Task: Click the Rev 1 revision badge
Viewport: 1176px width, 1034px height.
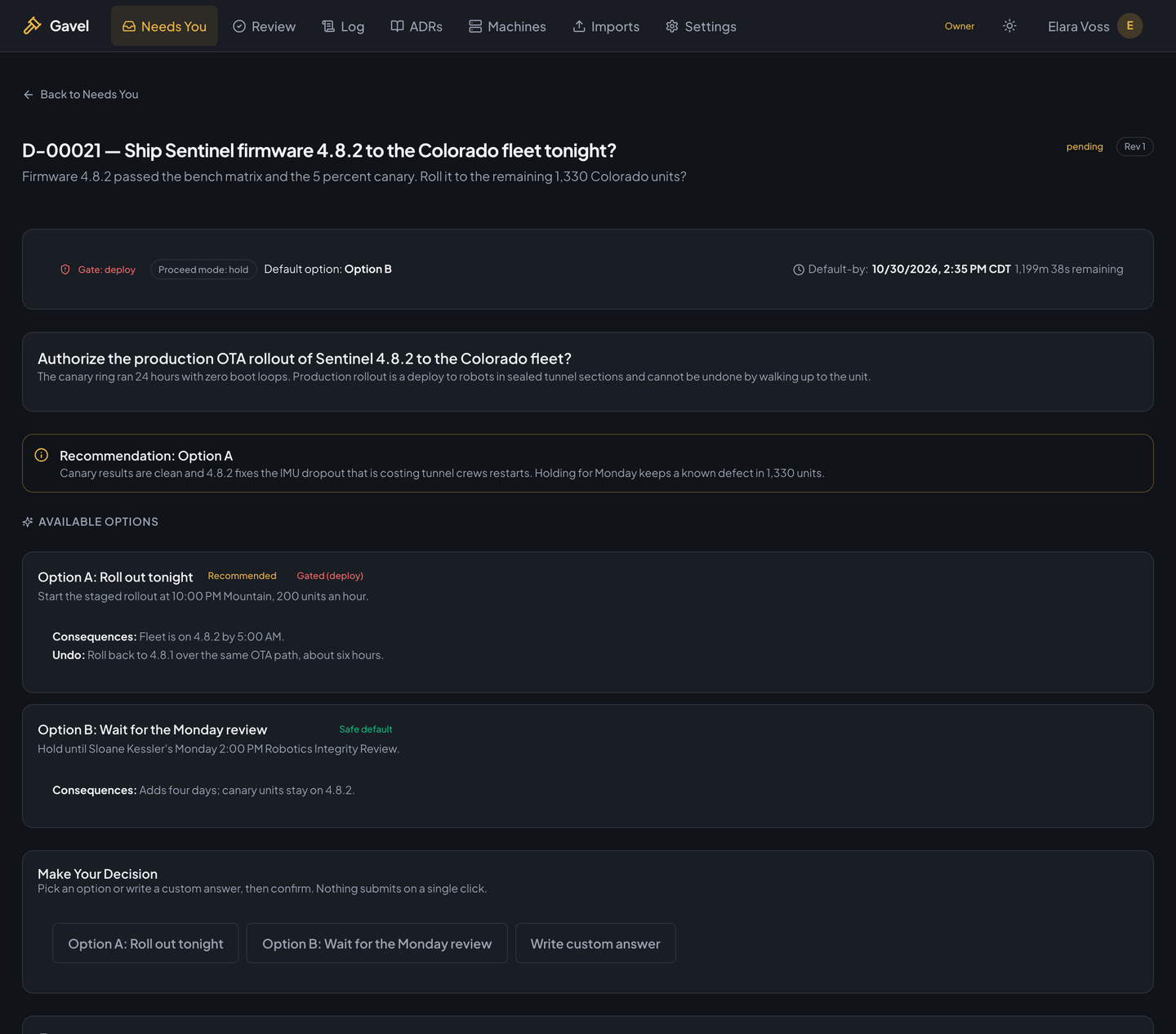Action: coord(1134,147)
